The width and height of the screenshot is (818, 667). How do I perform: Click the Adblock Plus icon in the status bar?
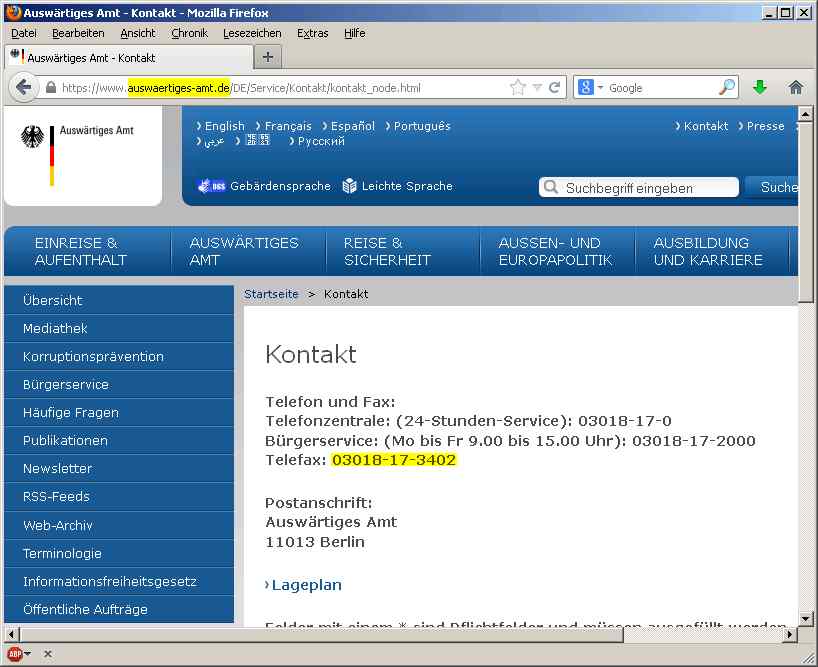click(15, 653)
